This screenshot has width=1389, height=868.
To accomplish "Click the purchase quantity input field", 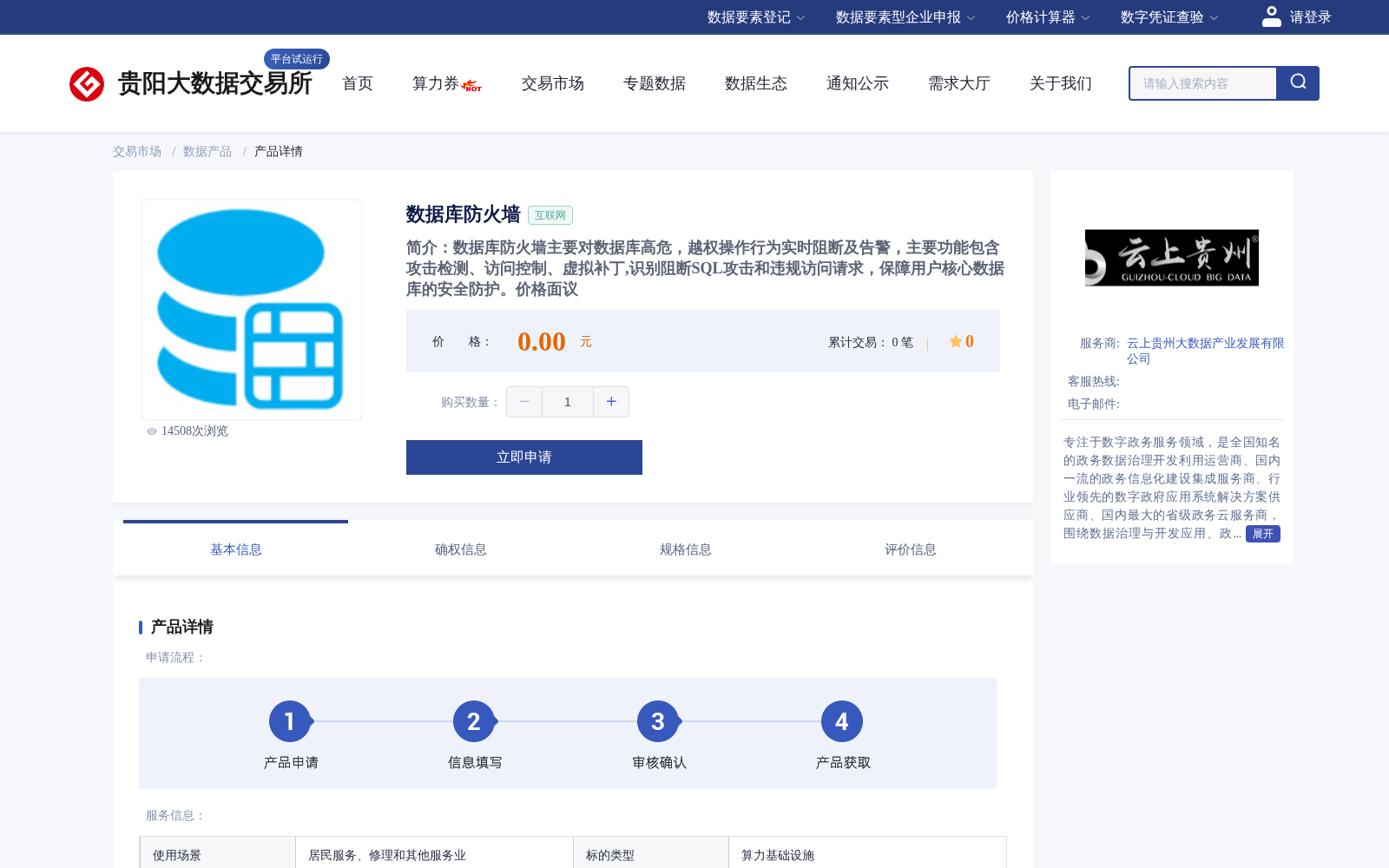I will 568,402.
